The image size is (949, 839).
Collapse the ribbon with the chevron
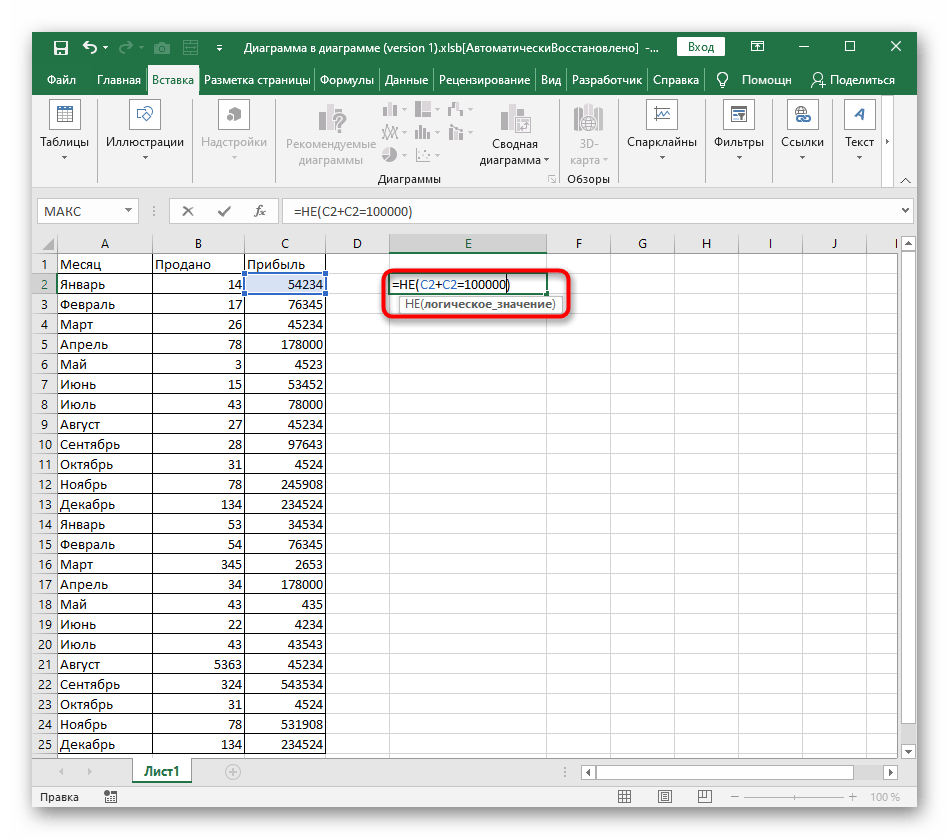(905, 180)
